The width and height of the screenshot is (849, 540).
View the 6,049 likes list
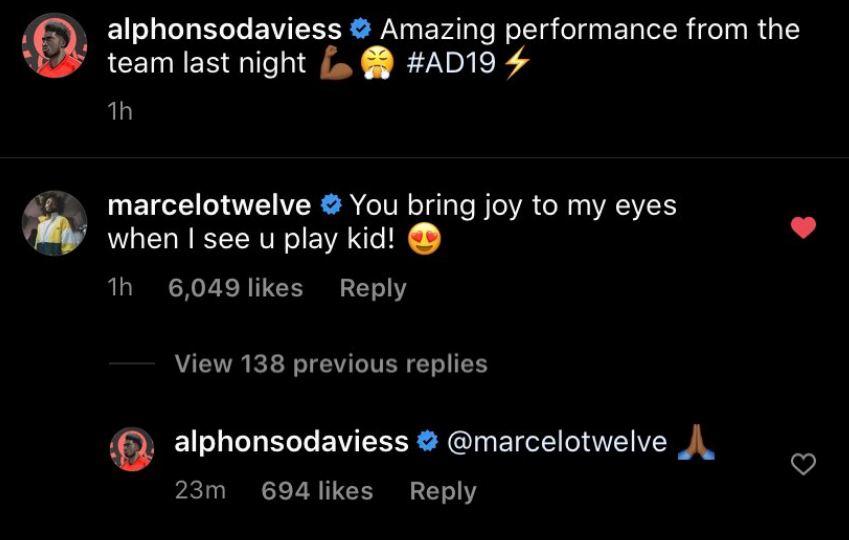pos(235,288)
